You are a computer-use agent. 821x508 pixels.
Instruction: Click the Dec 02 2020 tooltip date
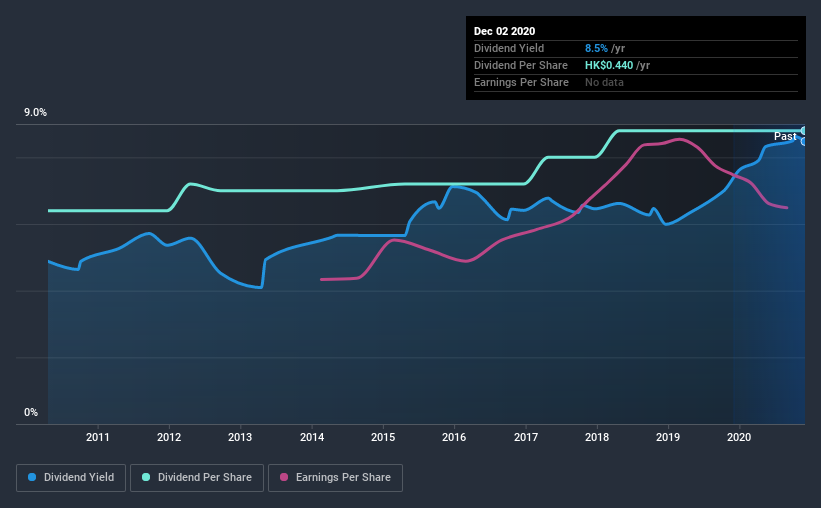(504, 31)
